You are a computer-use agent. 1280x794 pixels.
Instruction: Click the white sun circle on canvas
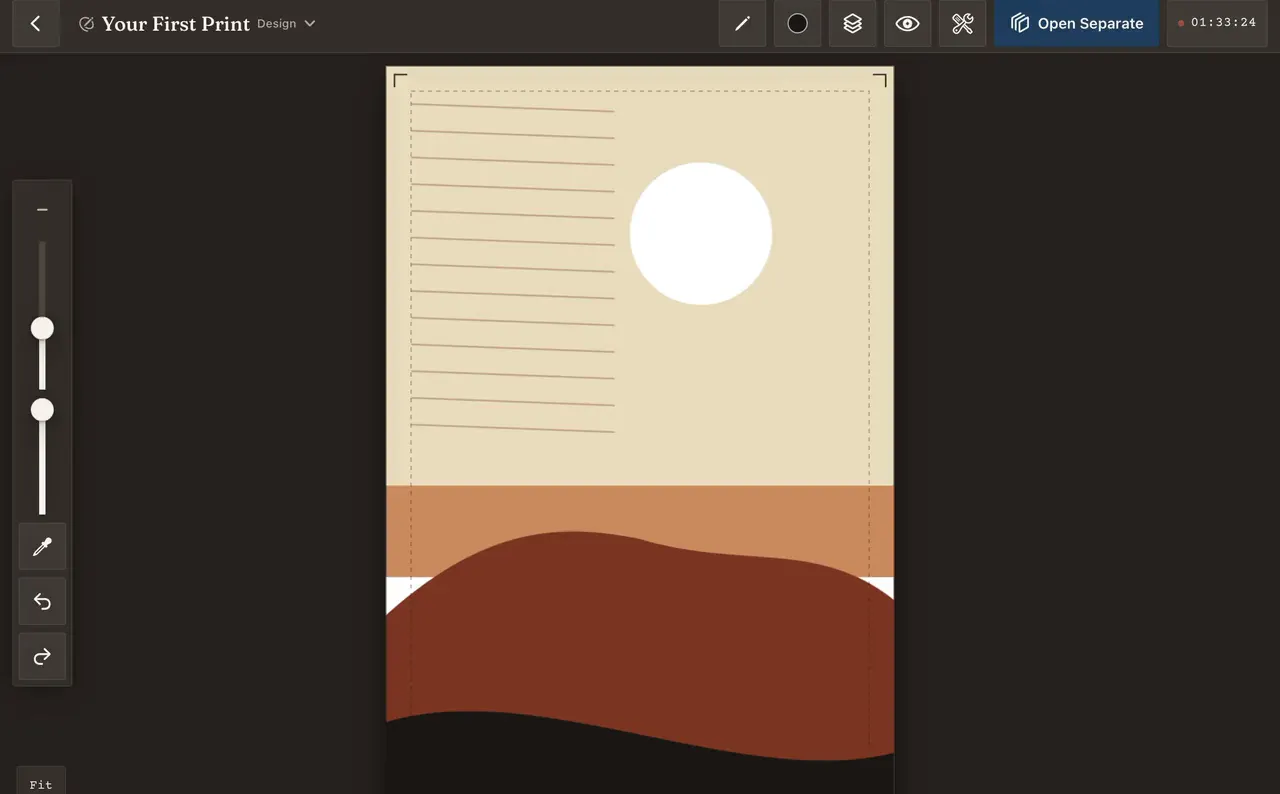click(701, 233)
